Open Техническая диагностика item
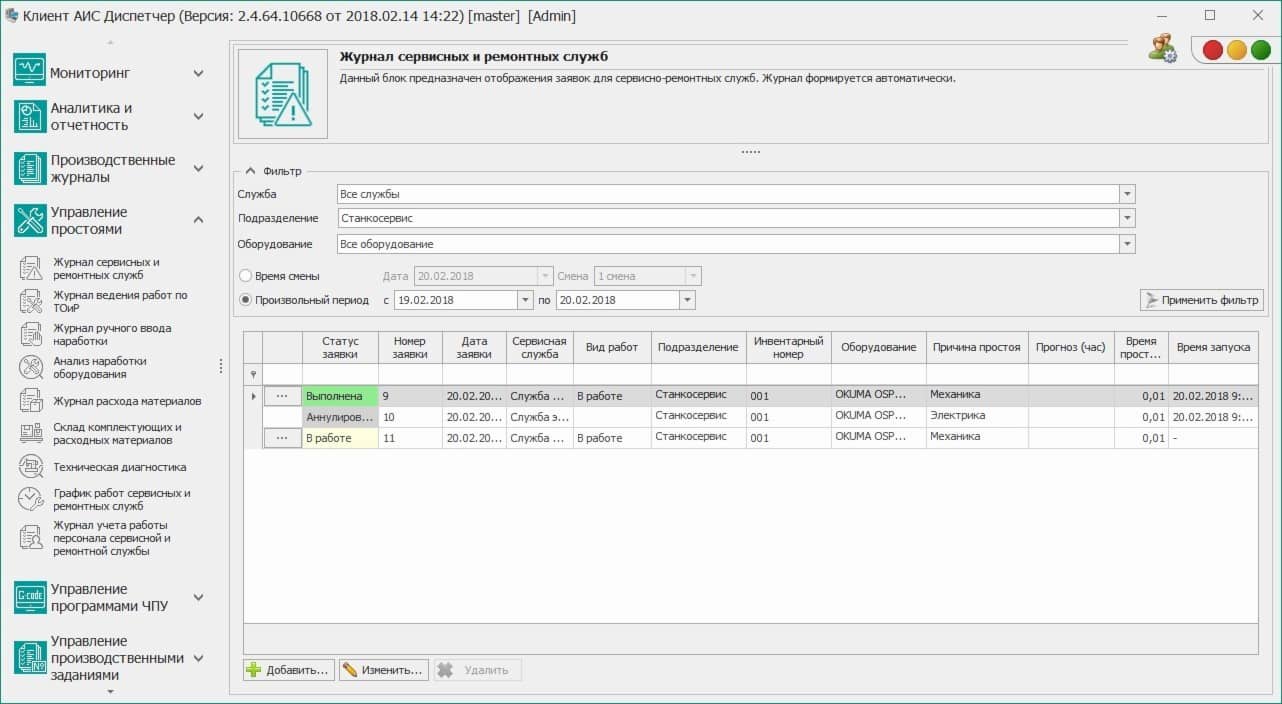Viewport: 1282px width, 704px height. [x=119, y=467]
